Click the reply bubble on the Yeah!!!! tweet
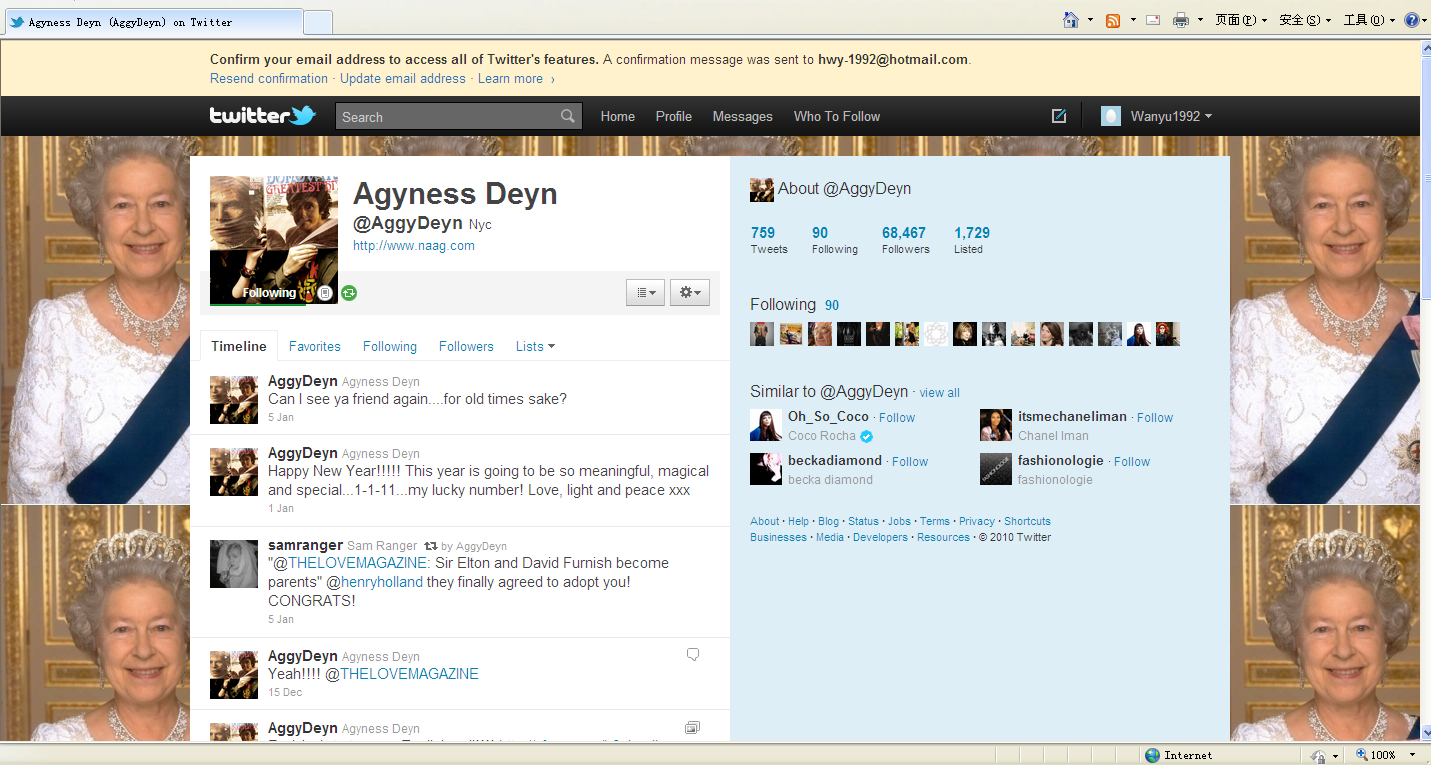The width and height of the screenshot is (1431, 765). coord(693,655)
